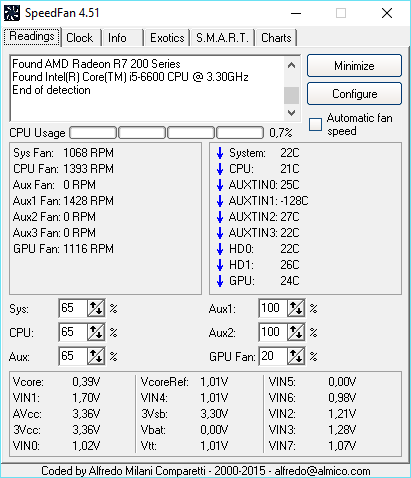
Task: Switch to the Exotics tab
Action: click(x=167, y=38)
